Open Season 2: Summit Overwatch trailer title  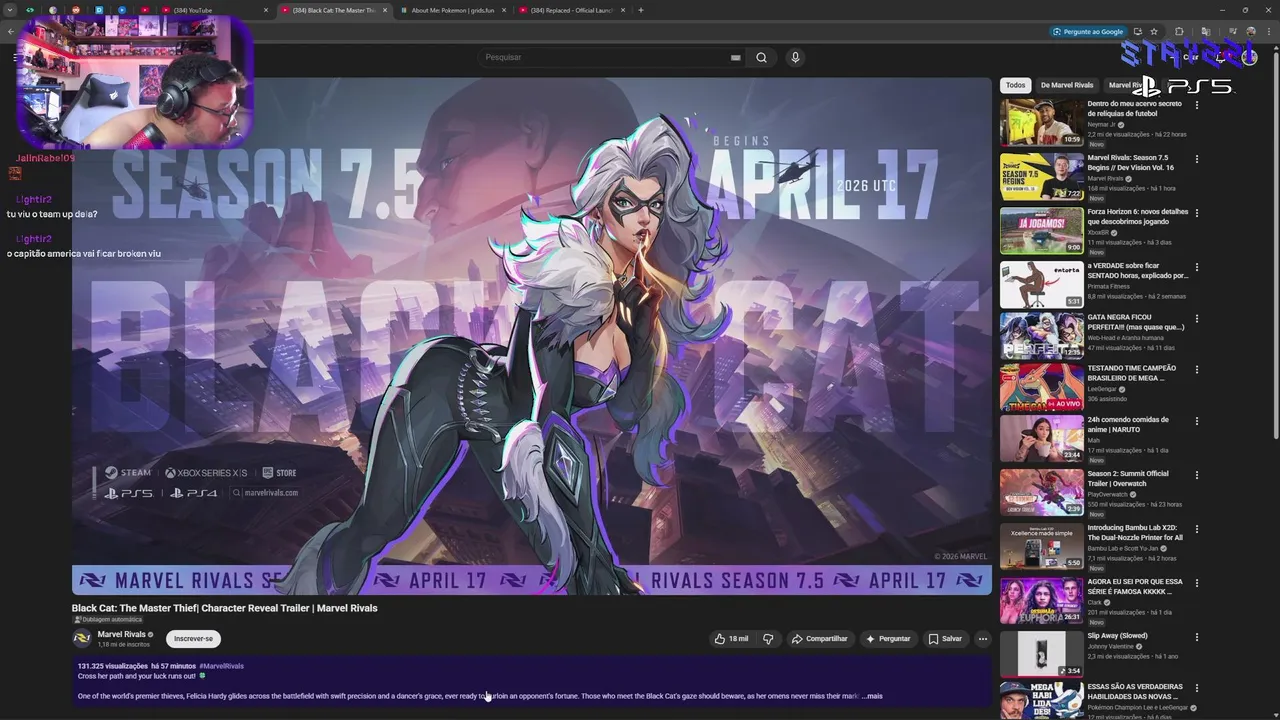(1128, 479)
